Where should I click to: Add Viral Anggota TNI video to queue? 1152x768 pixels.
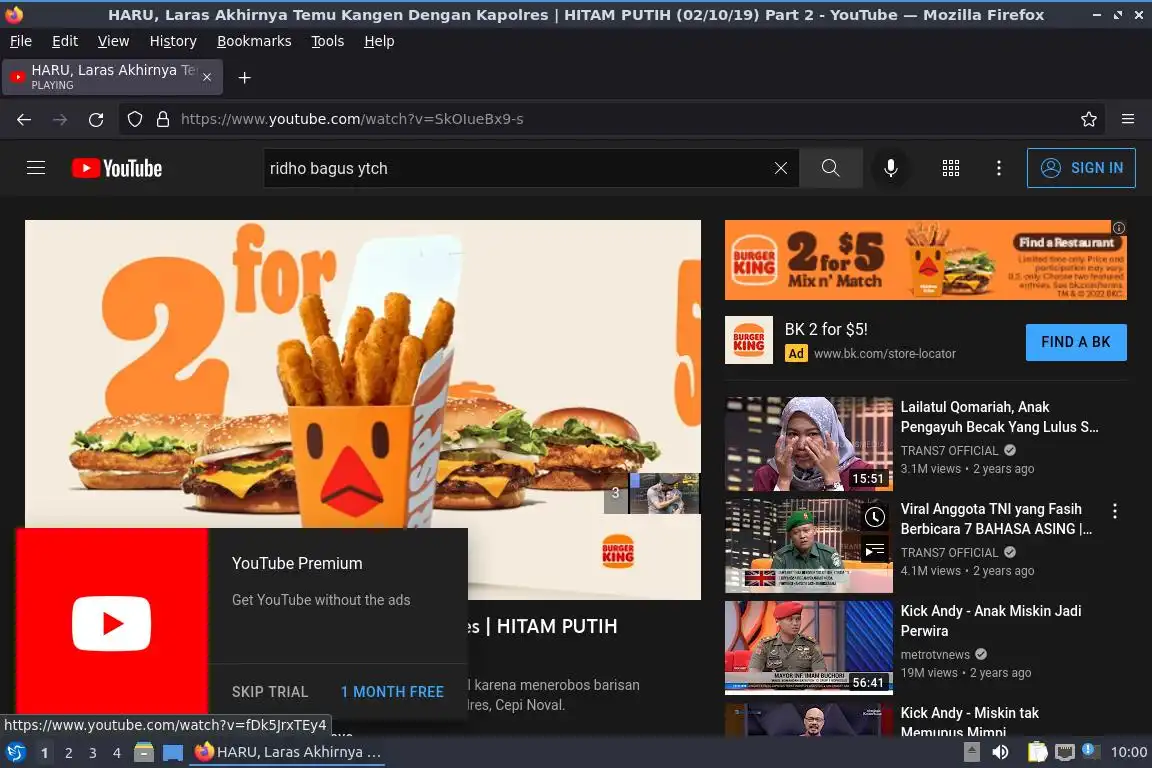[x=874, y=550]
